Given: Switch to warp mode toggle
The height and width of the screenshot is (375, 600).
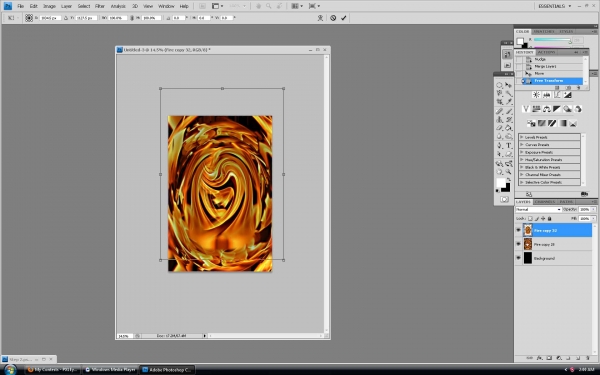Looking at the screenshot, I should (320, 18).
